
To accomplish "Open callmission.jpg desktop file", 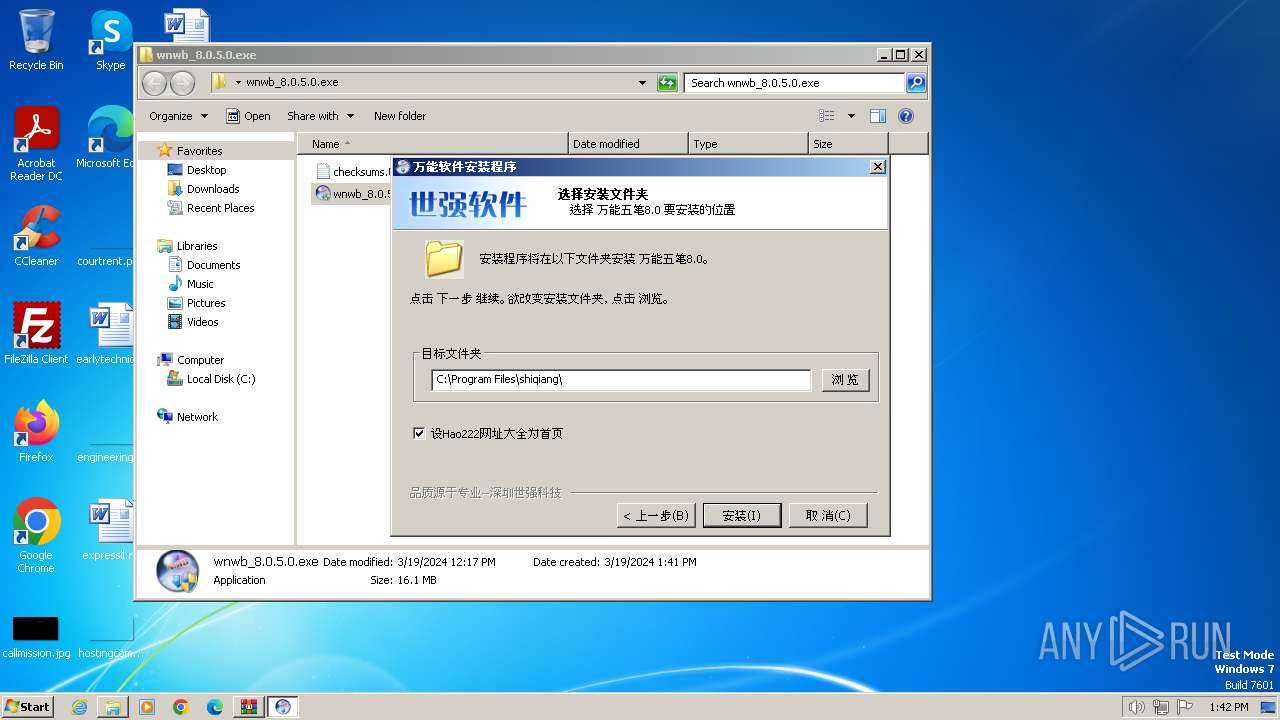I will [x=36, y=636].
